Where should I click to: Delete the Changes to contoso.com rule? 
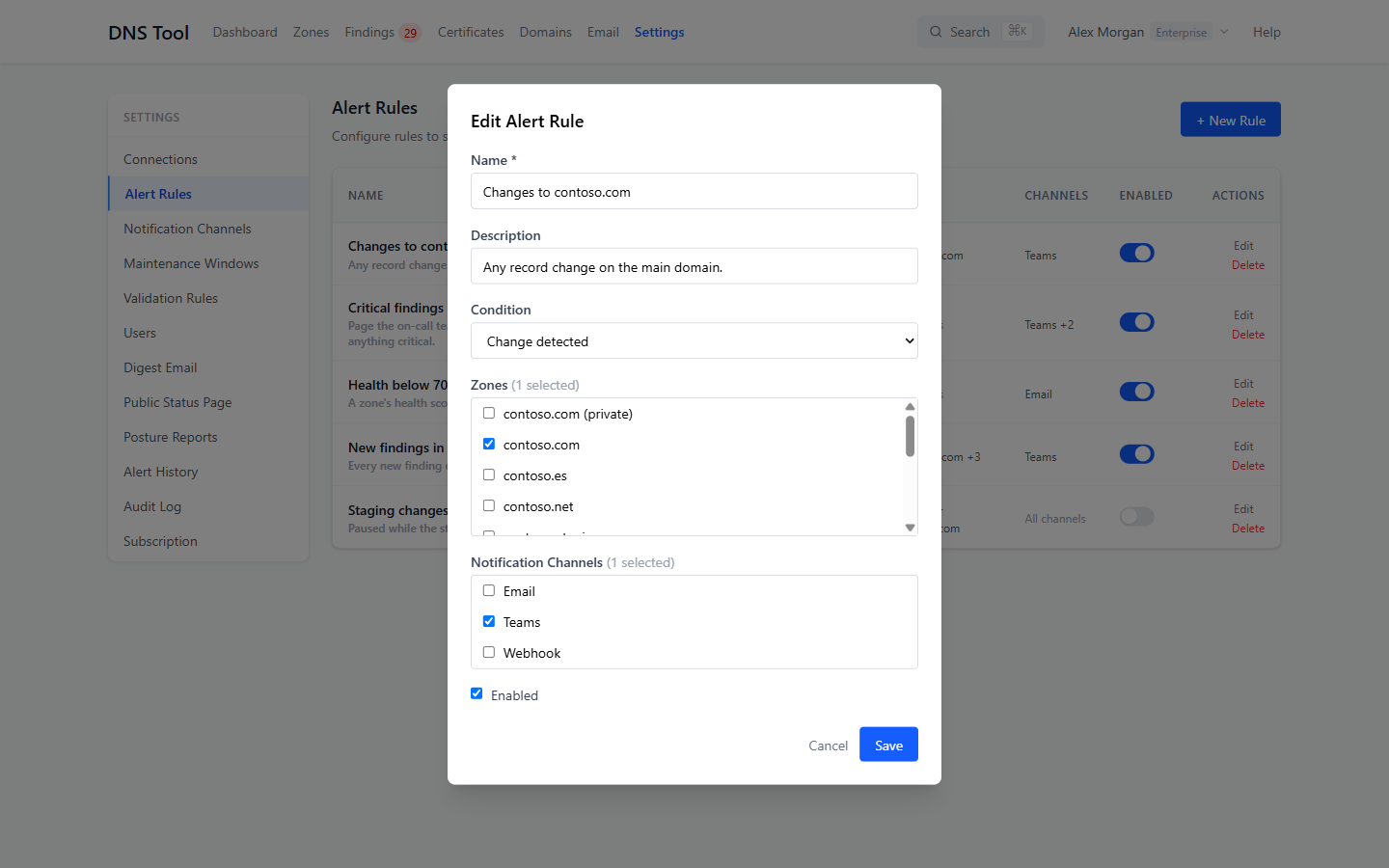click(1248, 265)
